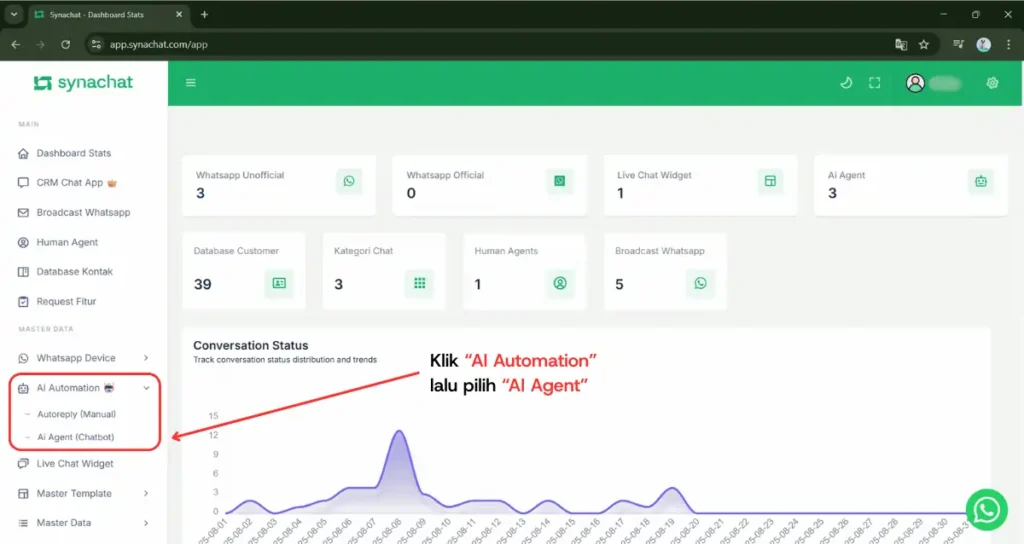Click the "Conversation Status" heading

coord(251,345)
